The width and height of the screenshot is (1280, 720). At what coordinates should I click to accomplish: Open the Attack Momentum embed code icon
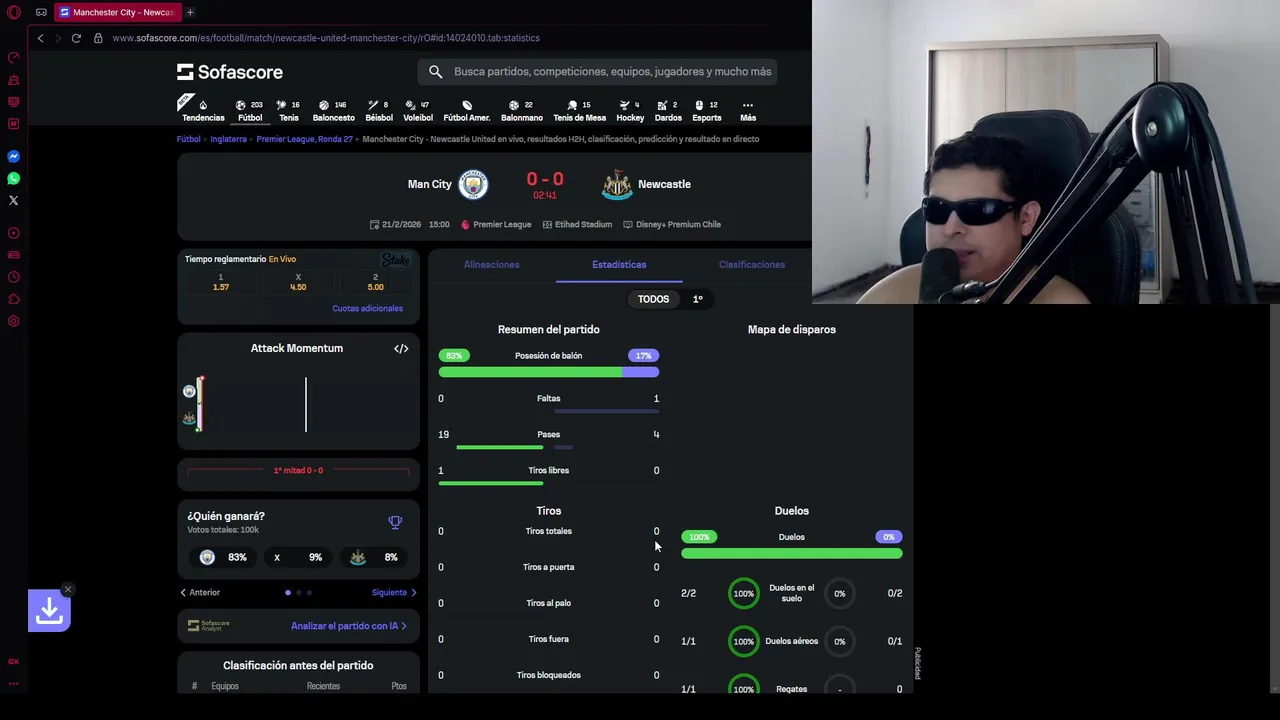tap(401, 348)
